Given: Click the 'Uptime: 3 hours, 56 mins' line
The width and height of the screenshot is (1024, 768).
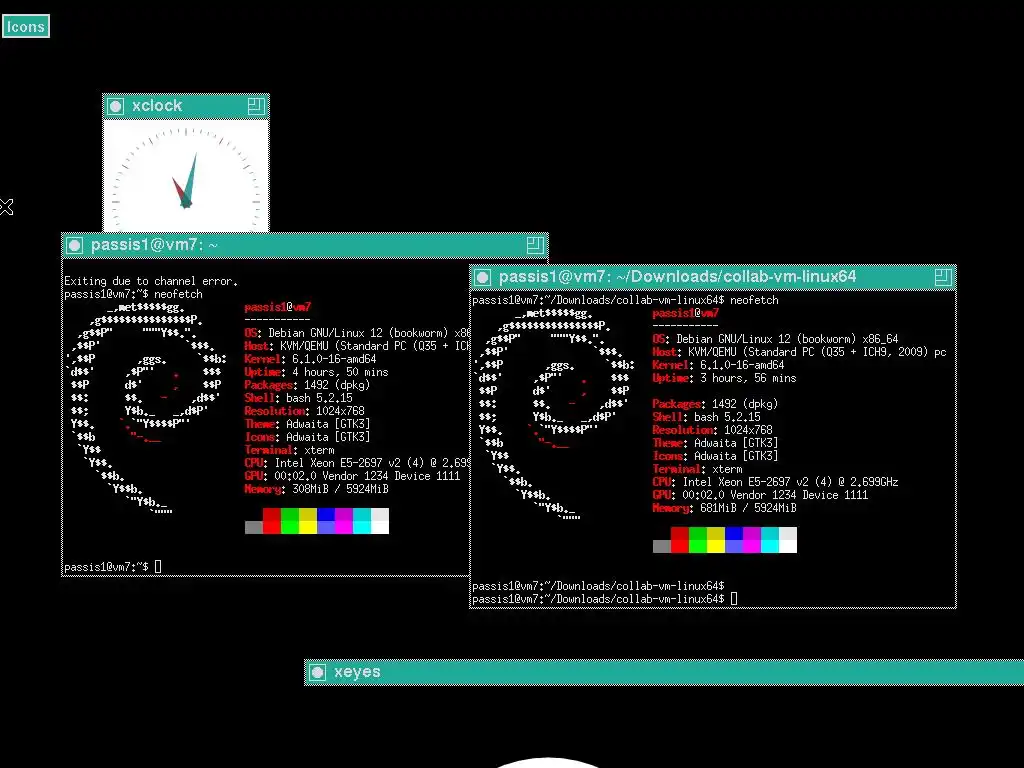Looking at the screenshot, I should tap(724, 378).
